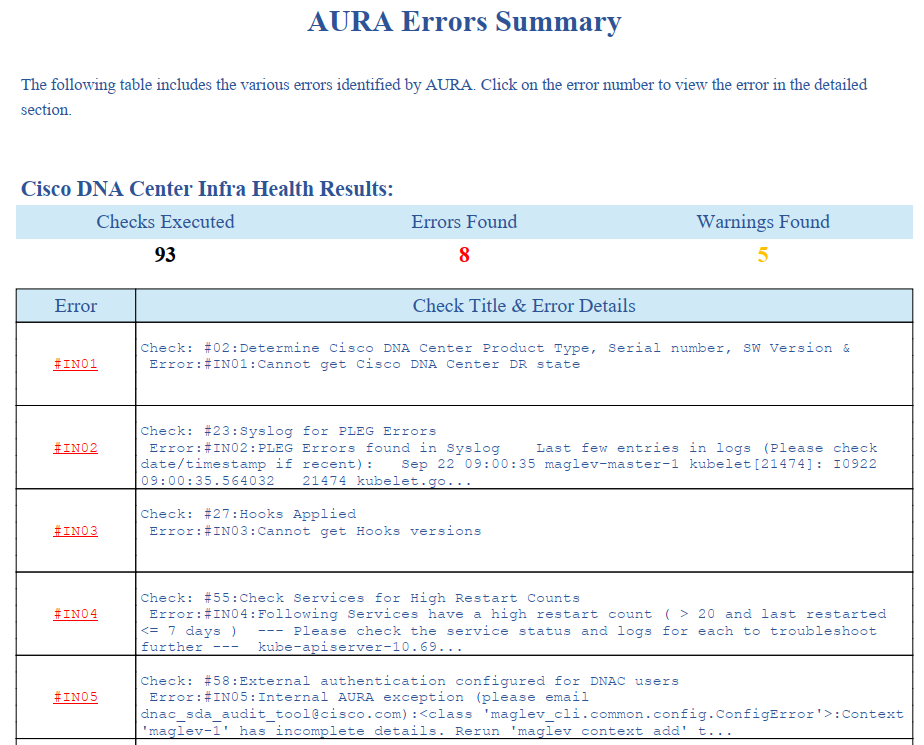View the #IN05 error detail link
The height and width of the screenshot is (745, 924).
coord(76,697)
